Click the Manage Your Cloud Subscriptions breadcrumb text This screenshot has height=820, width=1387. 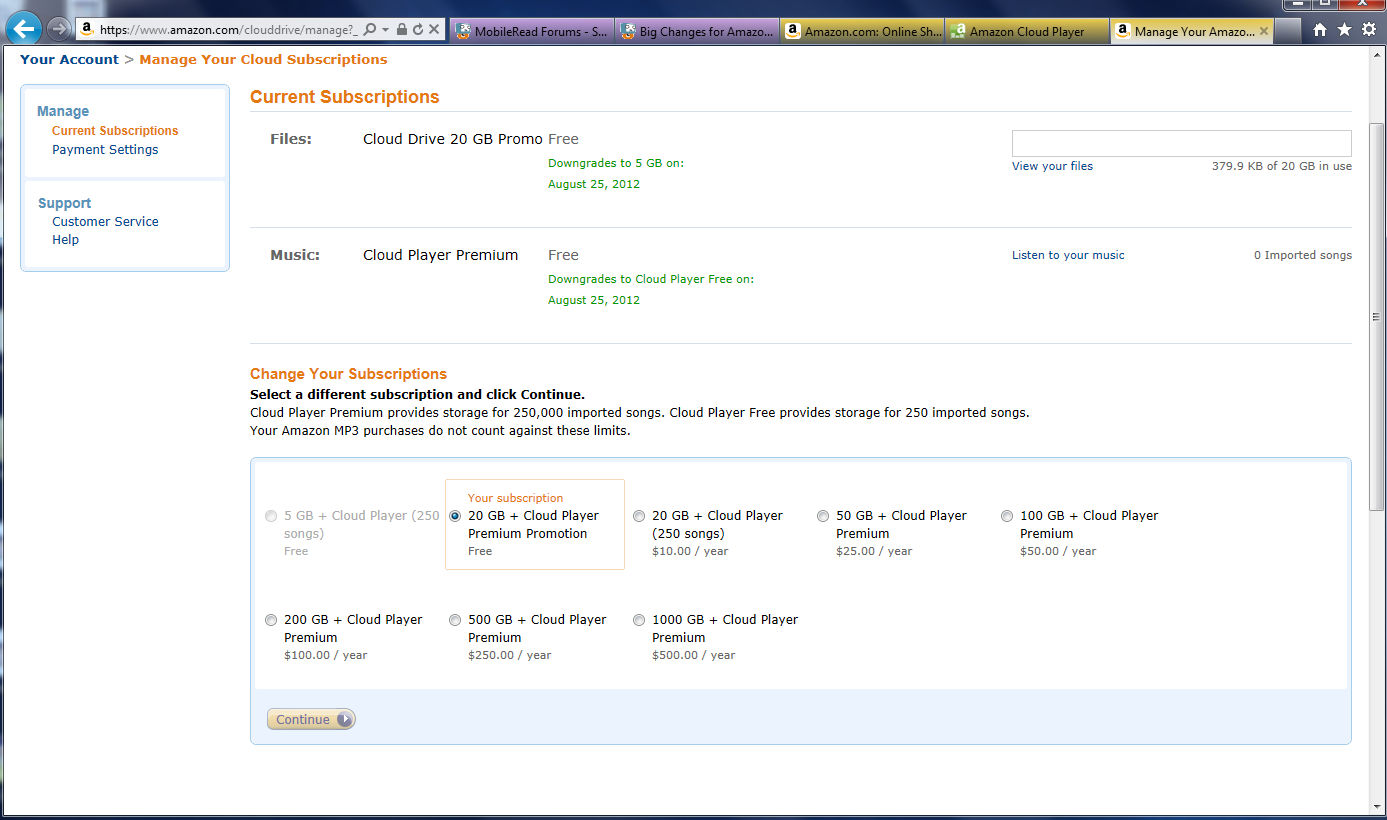pyautogui.click(x=263, y=59)
